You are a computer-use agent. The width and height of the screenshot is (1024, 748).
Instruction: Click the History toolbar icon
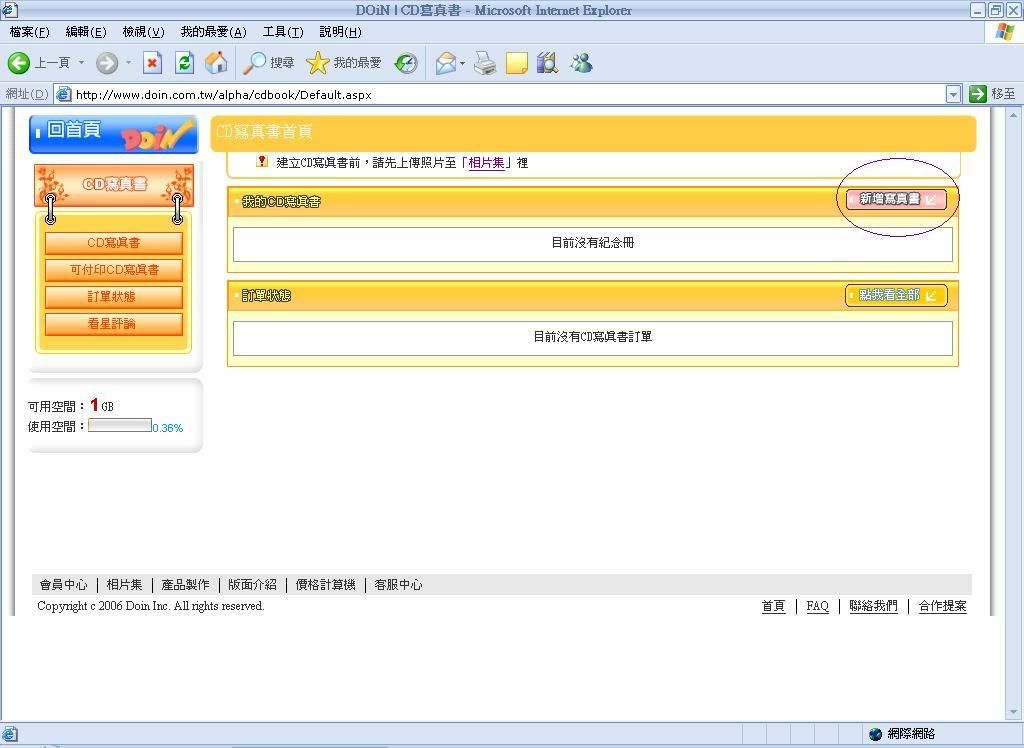tap(406, 63)
